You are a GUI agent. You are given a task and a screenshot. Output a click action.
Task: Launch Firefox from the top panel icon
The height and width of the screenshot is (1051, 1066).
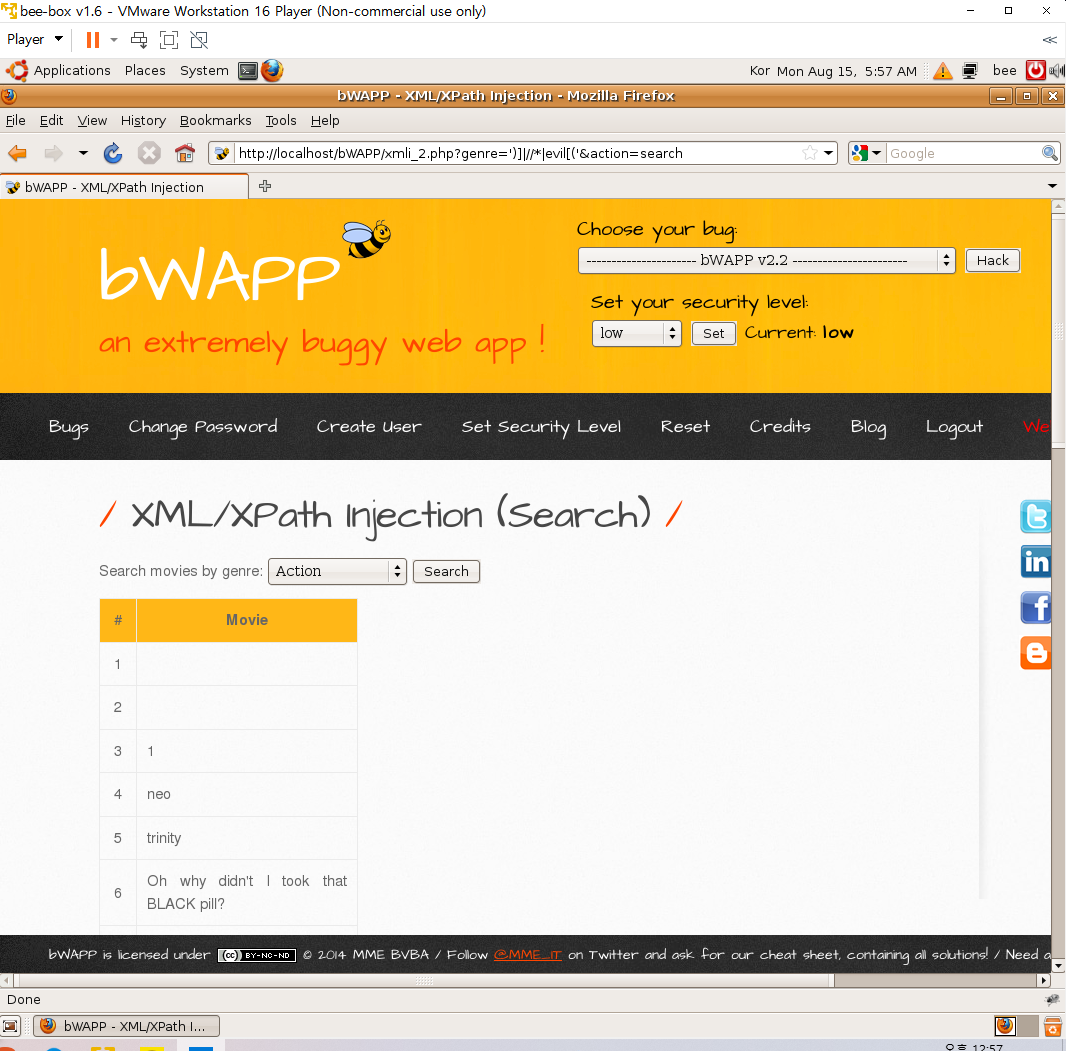click(x=272, y=71)
